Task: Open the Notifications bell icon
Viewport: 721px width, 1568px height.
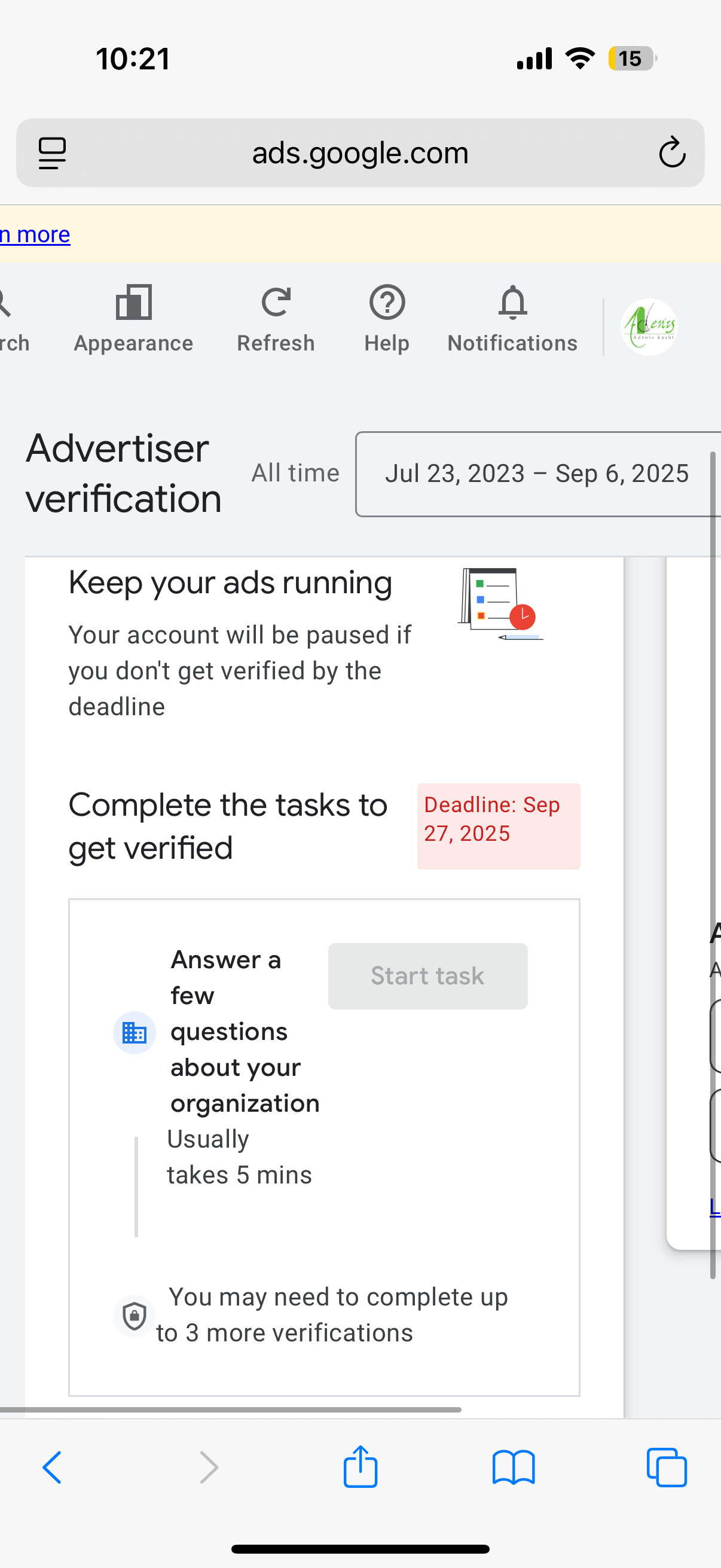Action: (x=513, y=303)
